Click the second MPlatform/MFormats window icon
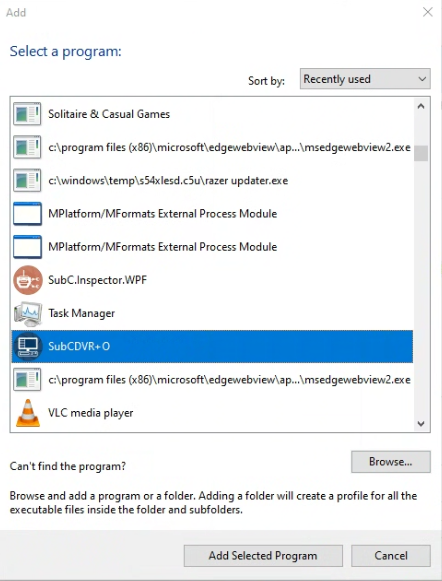The image size is (442, 581). click(27, 247)
